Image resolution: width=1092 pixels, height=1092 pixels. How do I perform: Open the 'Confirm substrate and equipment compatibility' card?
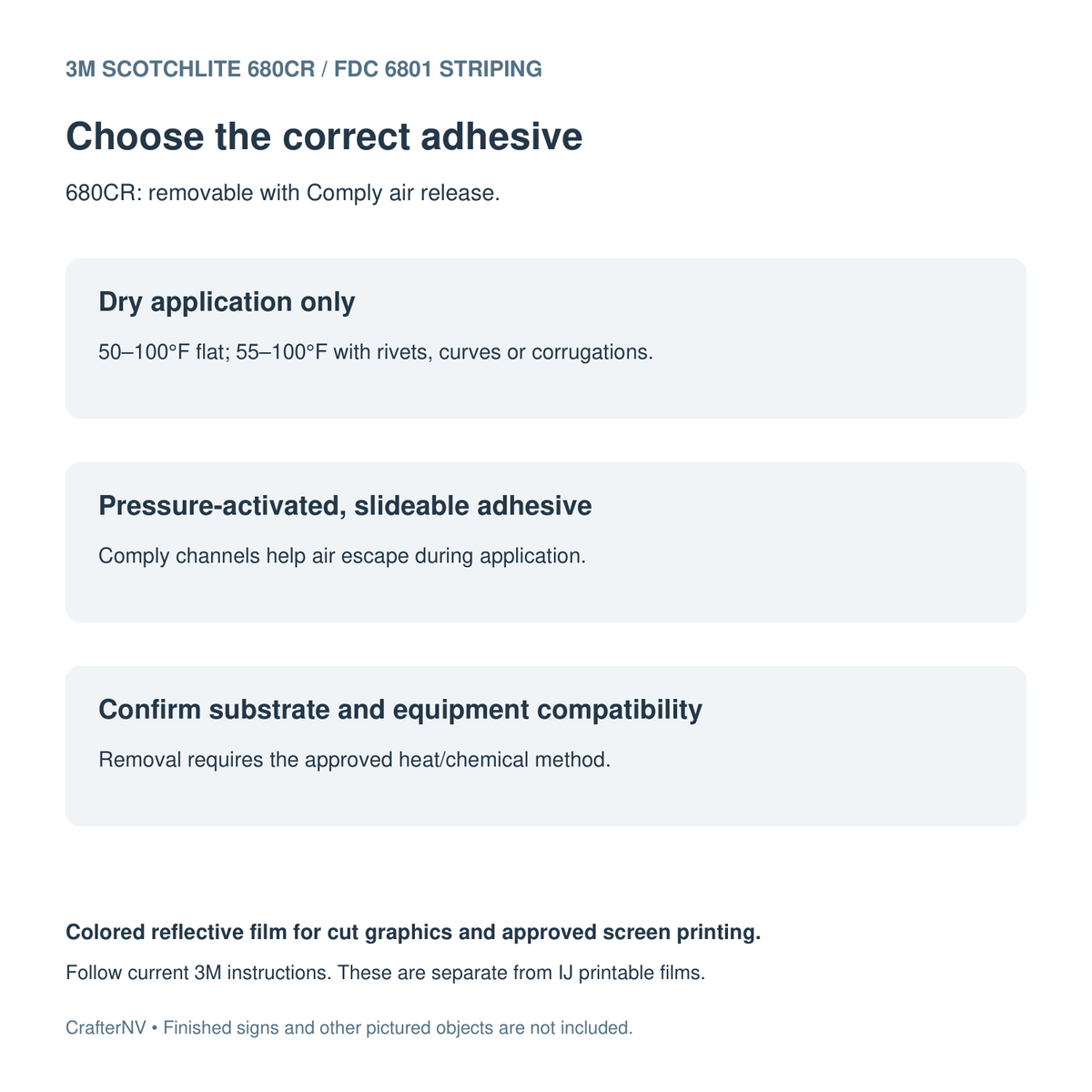546,746
